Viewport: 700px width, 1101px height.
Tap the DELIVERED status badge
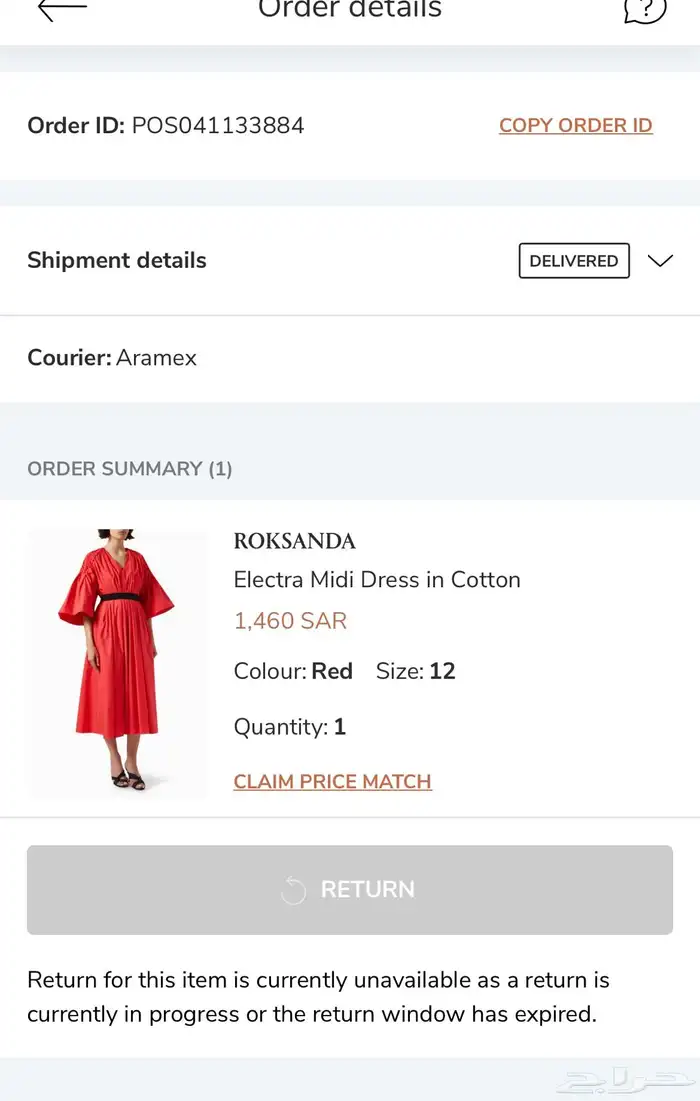[574, 261]
